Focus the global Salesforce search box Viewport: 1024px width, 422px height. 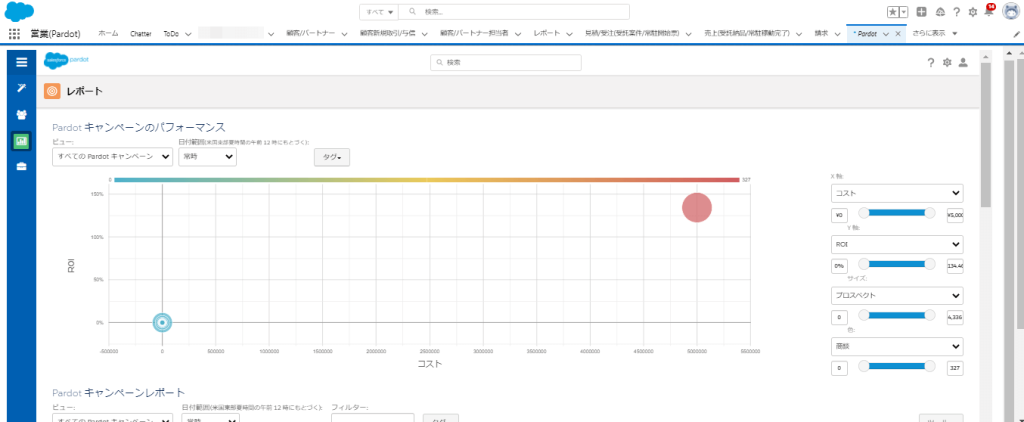pos(514,12)
